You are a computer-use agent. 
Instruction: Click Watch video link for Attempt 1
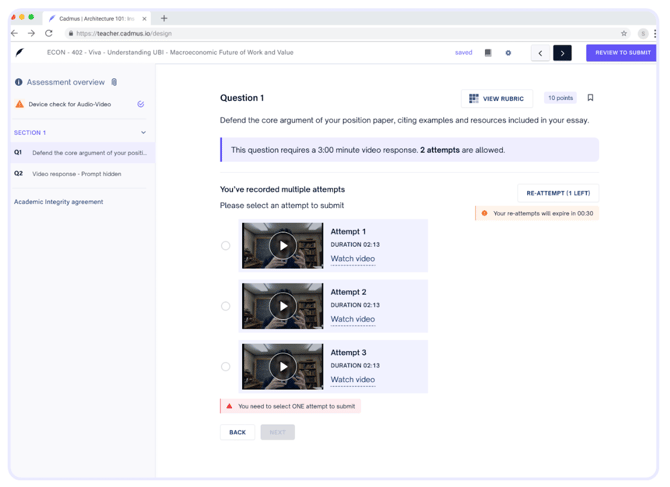pyautogui.click(x=353, y=259)
